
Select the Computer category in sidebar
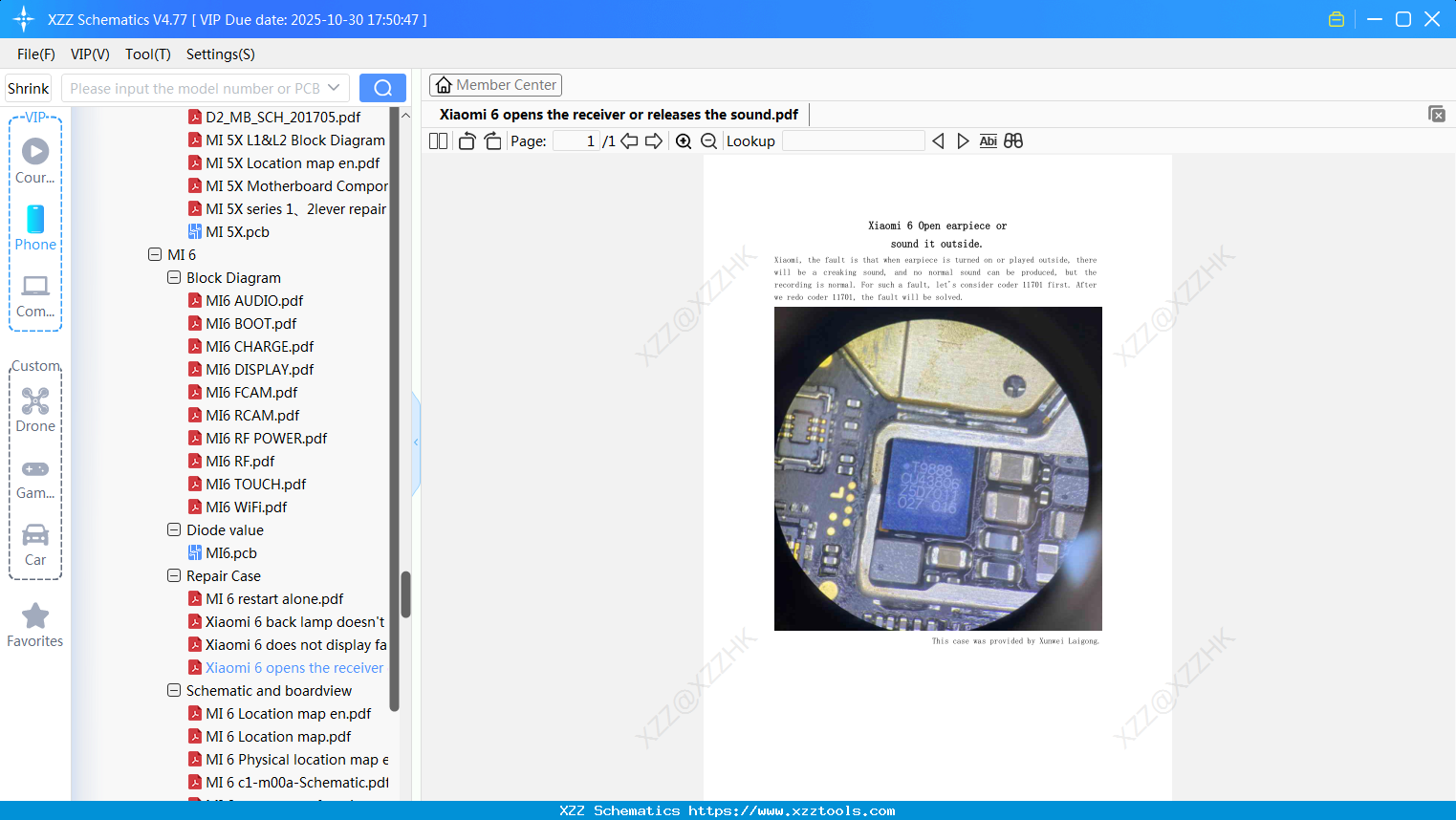point(35,296)
